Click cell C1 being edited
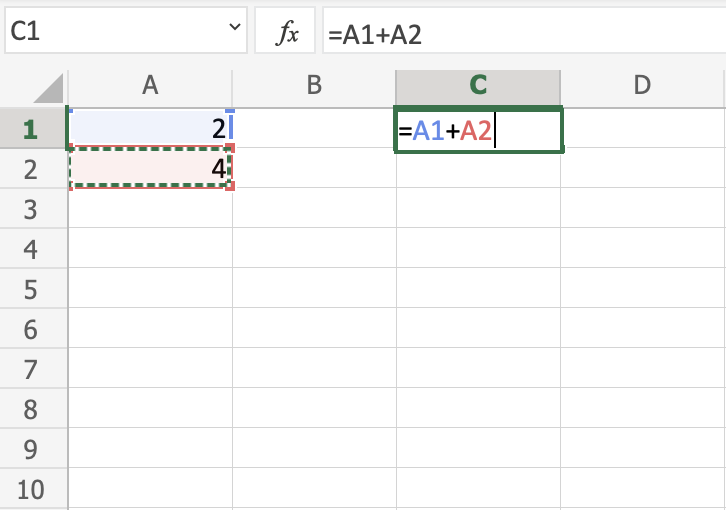Viewport: 726px width, 510px height. click(478, 130)
